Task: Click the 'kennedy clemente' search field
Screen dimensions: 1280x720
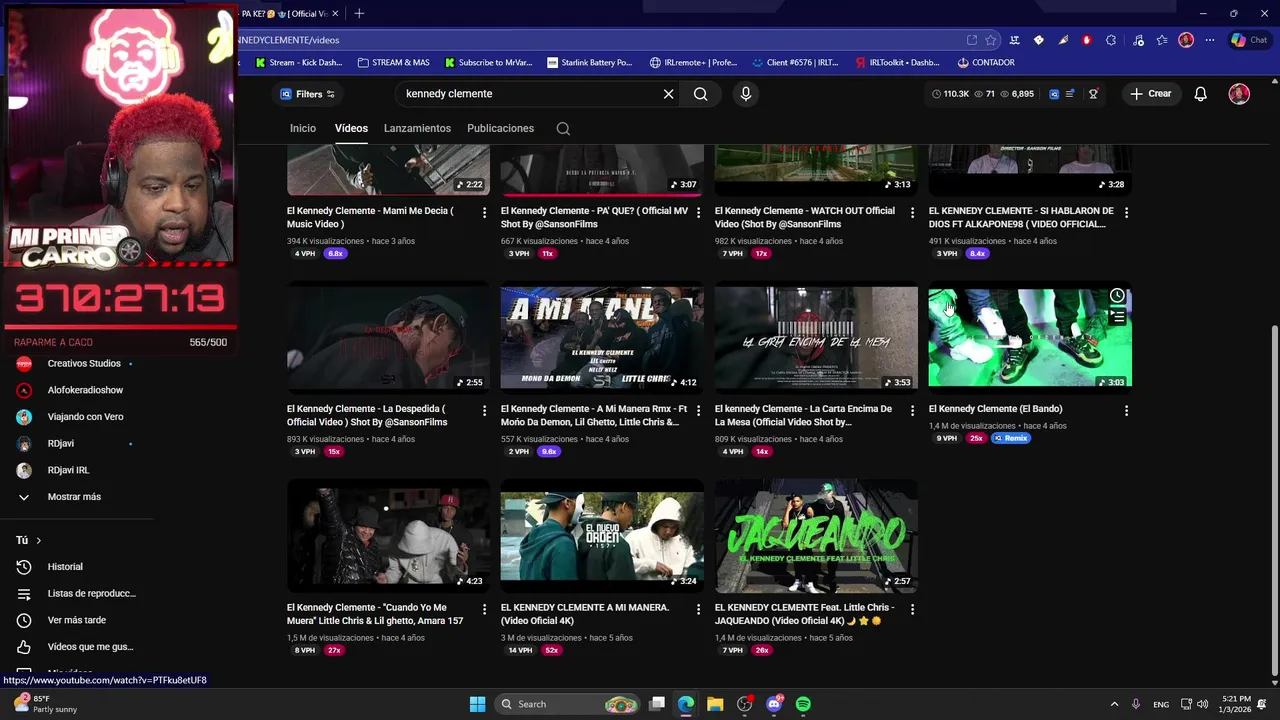Action: coord(530,94)
